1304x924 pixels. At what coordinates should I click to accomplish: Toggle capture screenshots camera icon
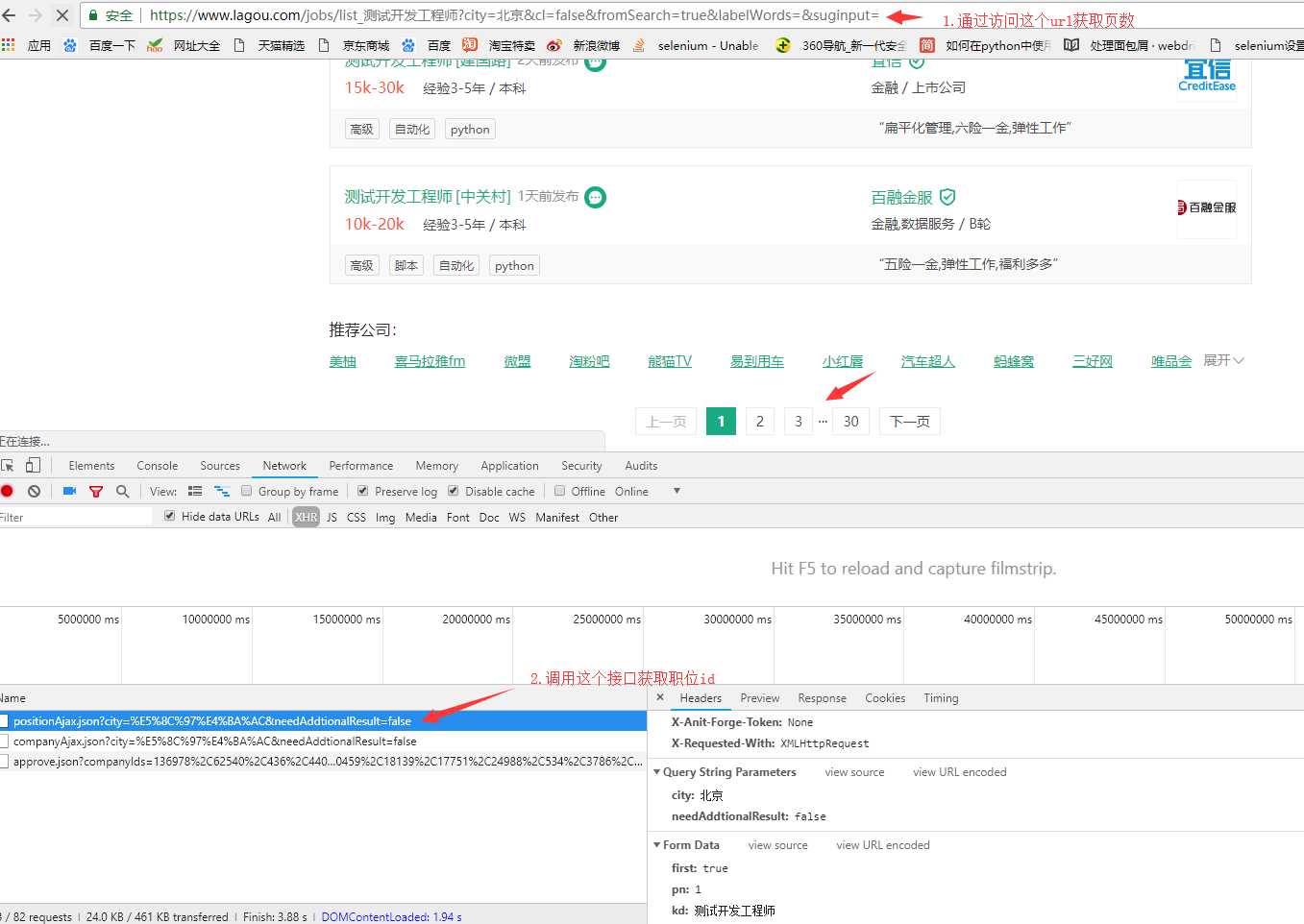tap(69, 491)
